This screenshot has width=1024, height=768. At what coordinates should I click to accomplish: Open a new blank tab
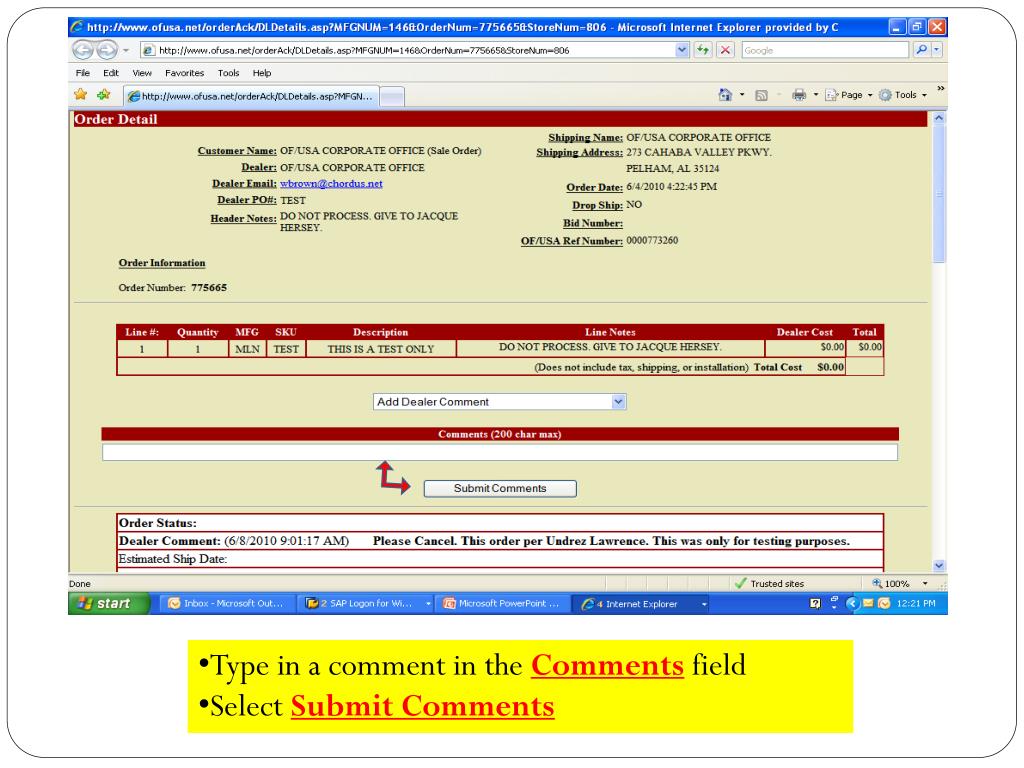pos(392,97)
